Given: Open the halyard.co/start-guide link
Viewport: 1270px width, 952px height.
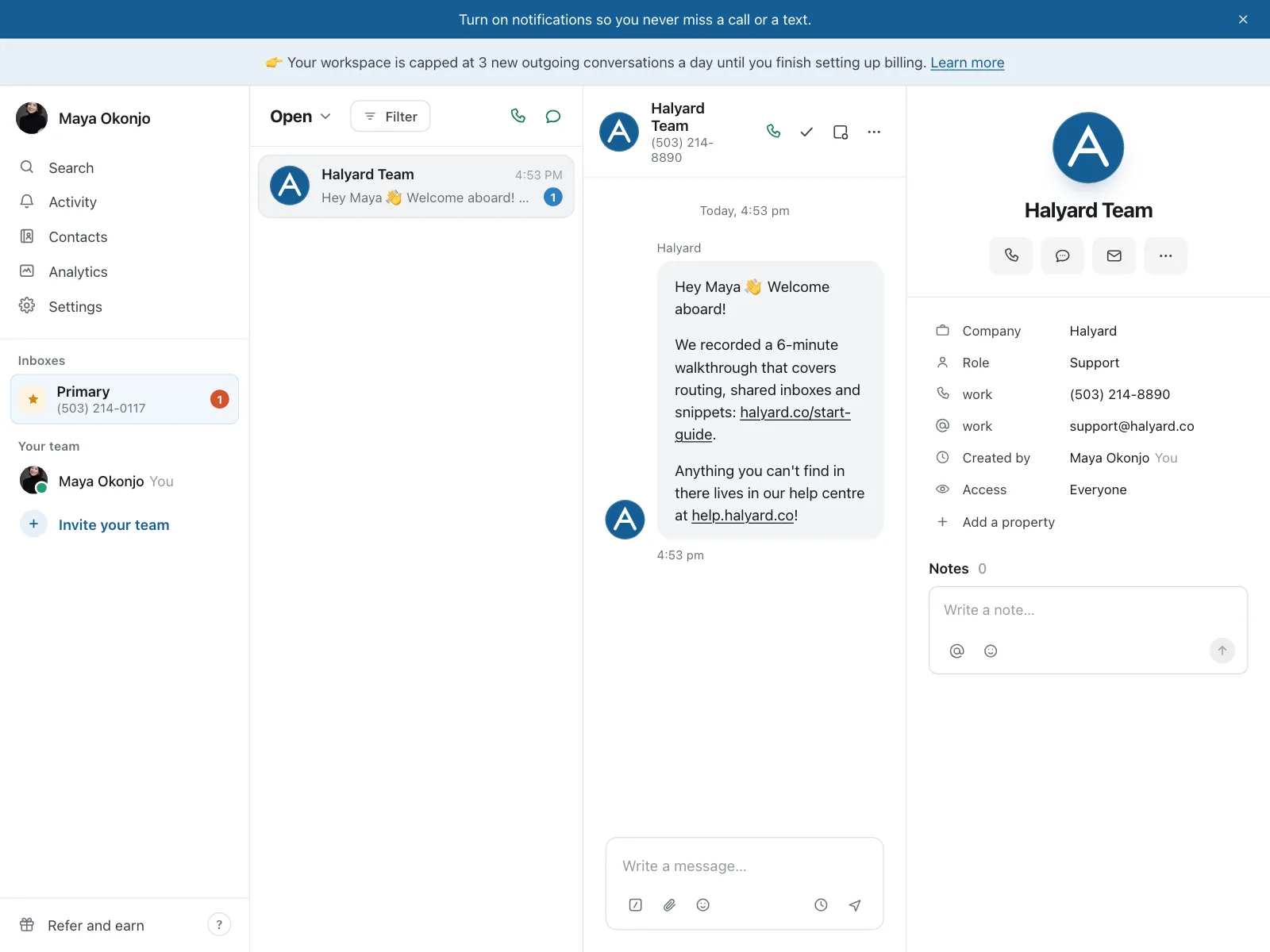Looking at the screenshot, I should [763, 424].
